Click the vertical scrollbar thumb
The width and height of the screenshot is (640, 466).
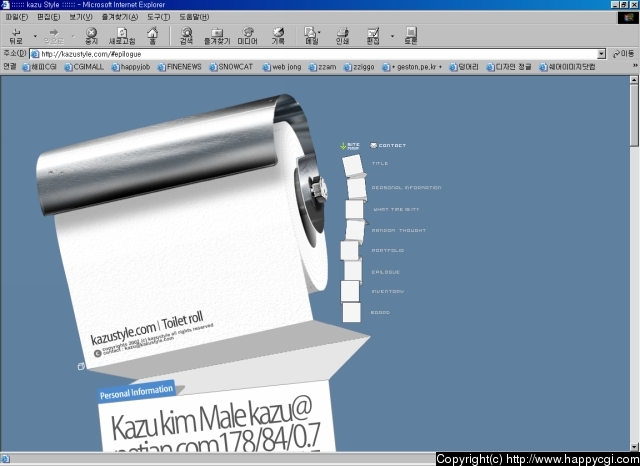click(634, 115)
